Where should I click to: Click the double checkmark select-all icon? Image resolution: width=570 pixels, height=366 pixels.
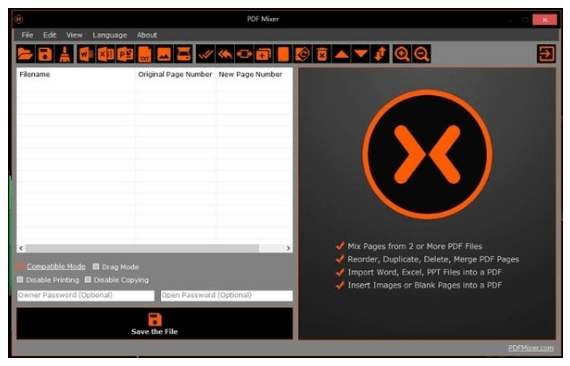tap(205, 54)
